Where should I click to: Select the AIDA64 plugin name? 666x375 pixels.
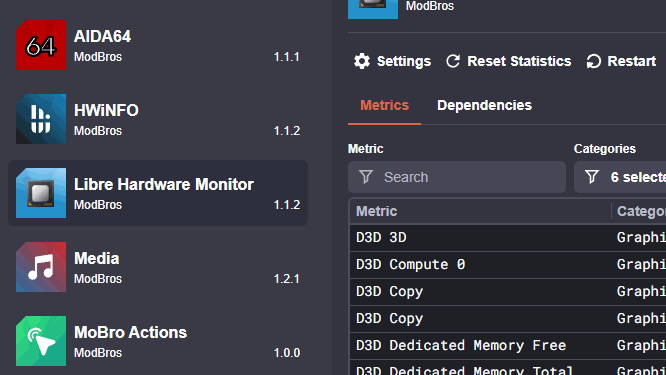(102, 37)
